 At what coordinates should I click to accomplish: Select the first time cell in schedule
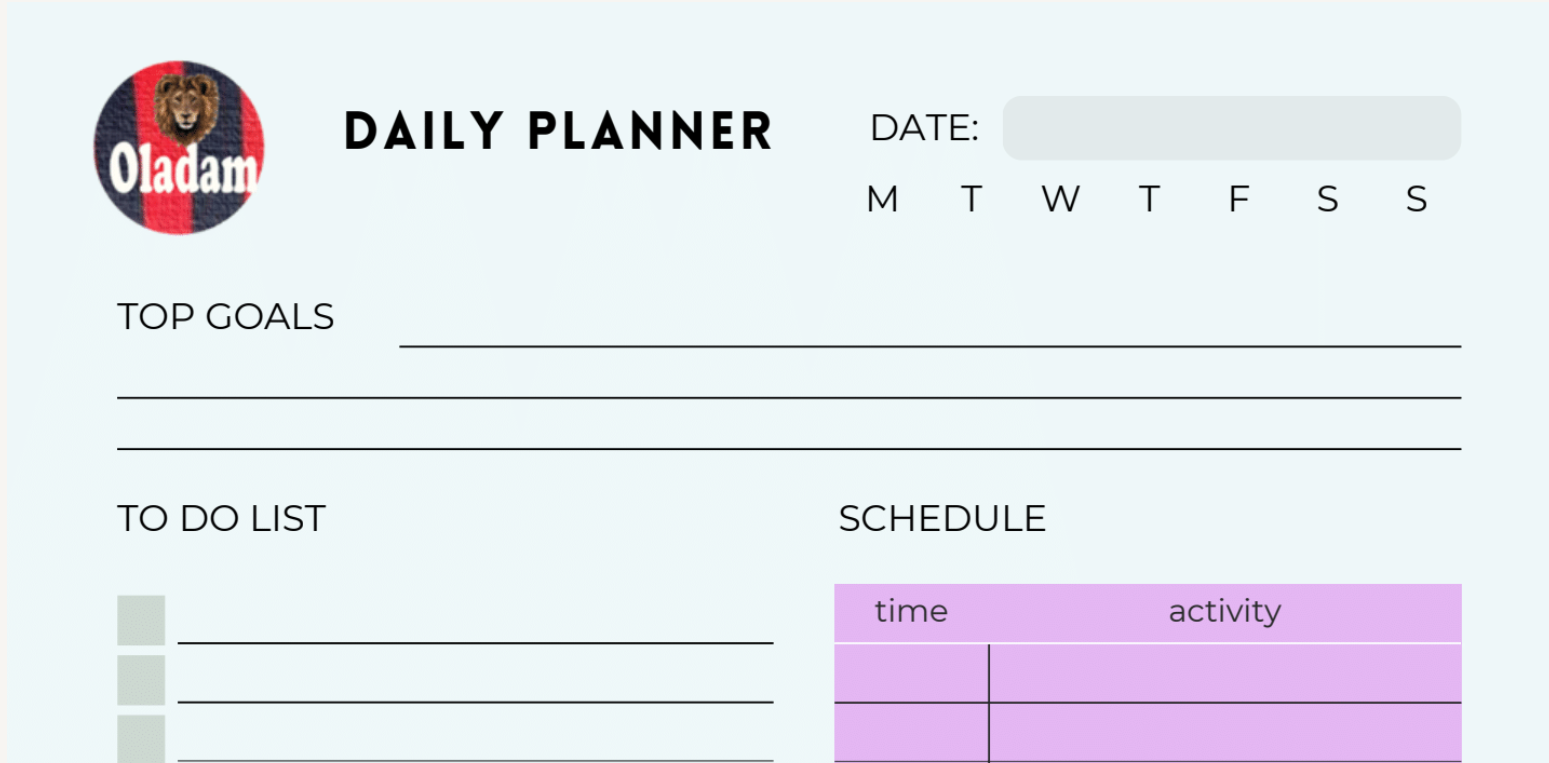tap(911, 673)
